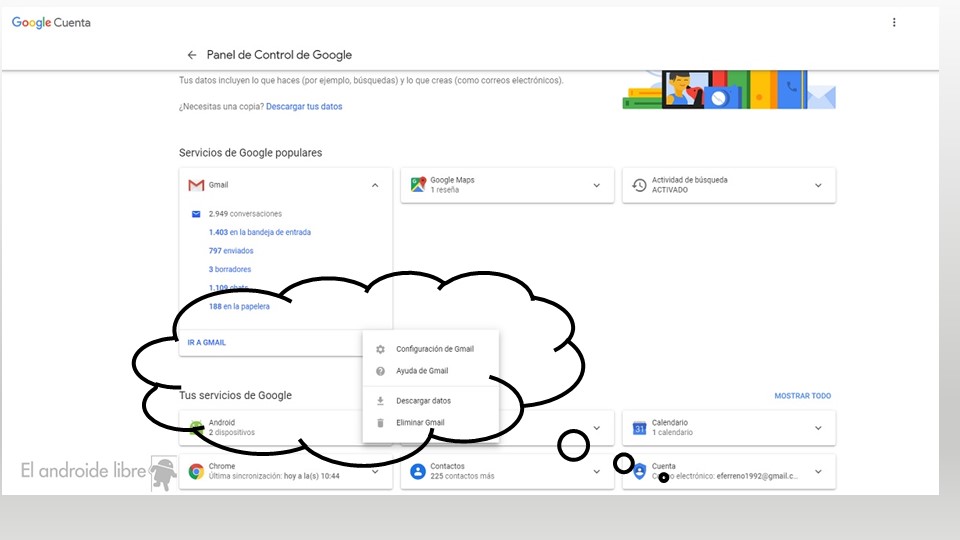Choose Eliminar Gmail from the menu
The image size is (960, 540).
(431, 422)
